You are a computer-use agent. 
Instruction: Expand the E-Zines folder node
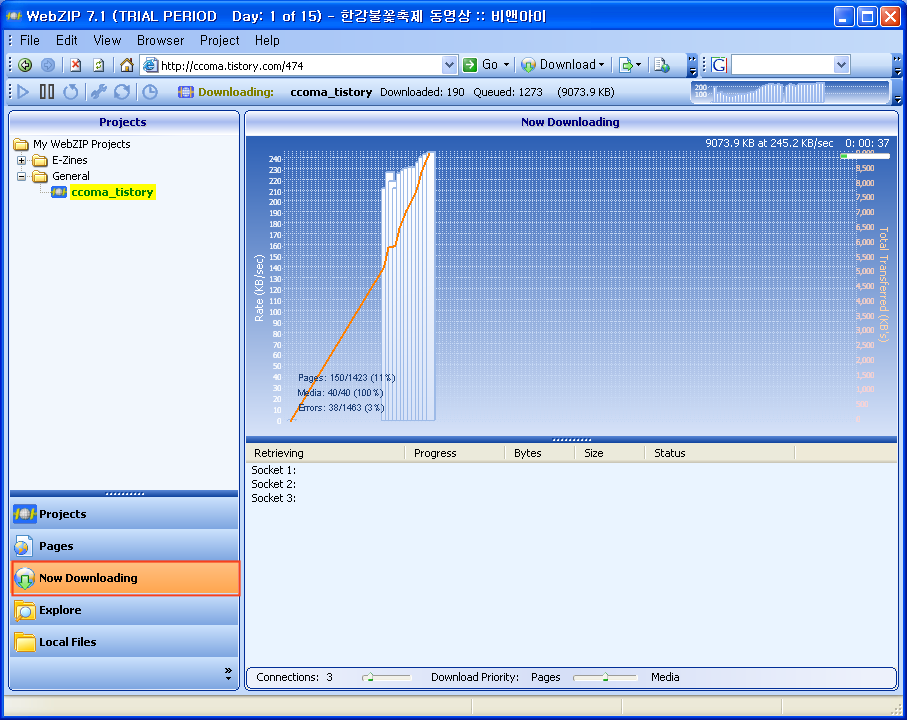click(x=21, y=160)
